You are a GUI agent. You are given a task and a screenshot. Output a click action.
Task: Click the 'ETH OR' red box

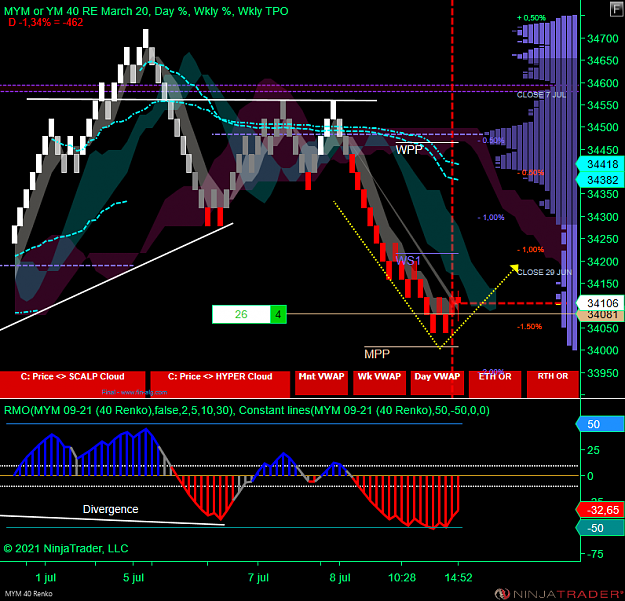tap(495, 384)
